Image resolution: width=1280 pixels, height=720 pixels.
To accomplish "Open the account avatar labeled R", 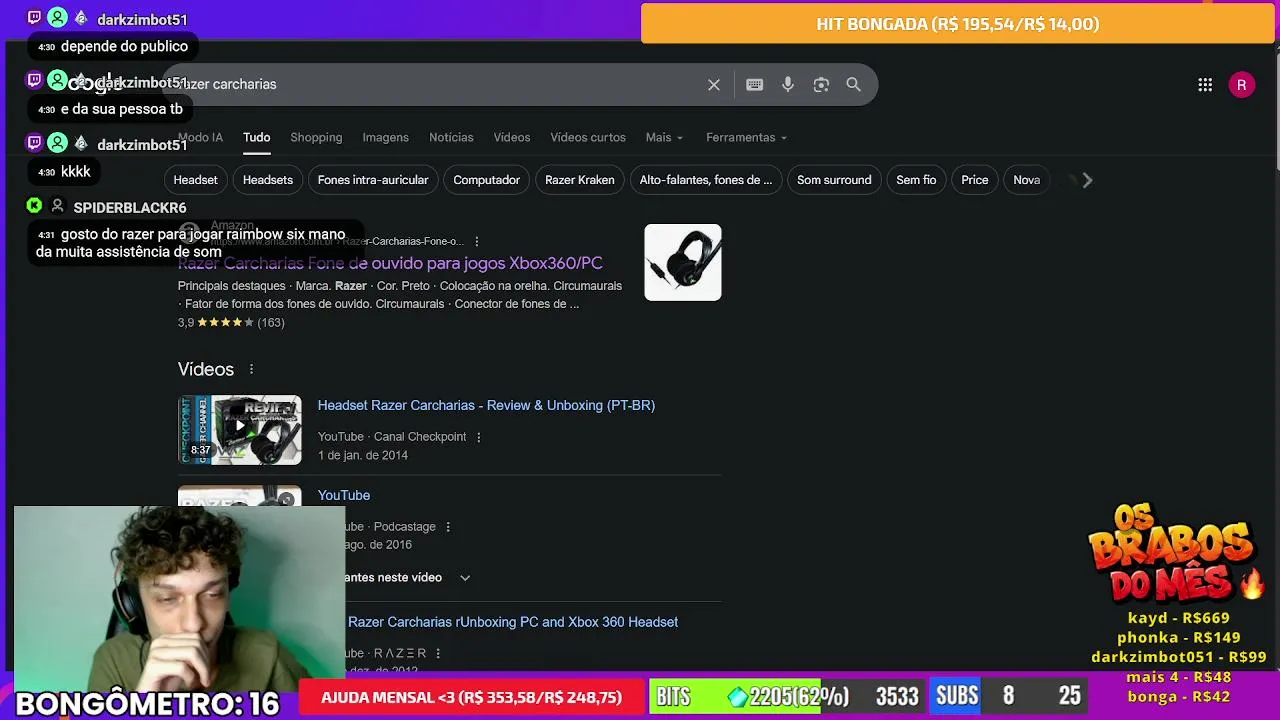I will [x=1241, y=85].
